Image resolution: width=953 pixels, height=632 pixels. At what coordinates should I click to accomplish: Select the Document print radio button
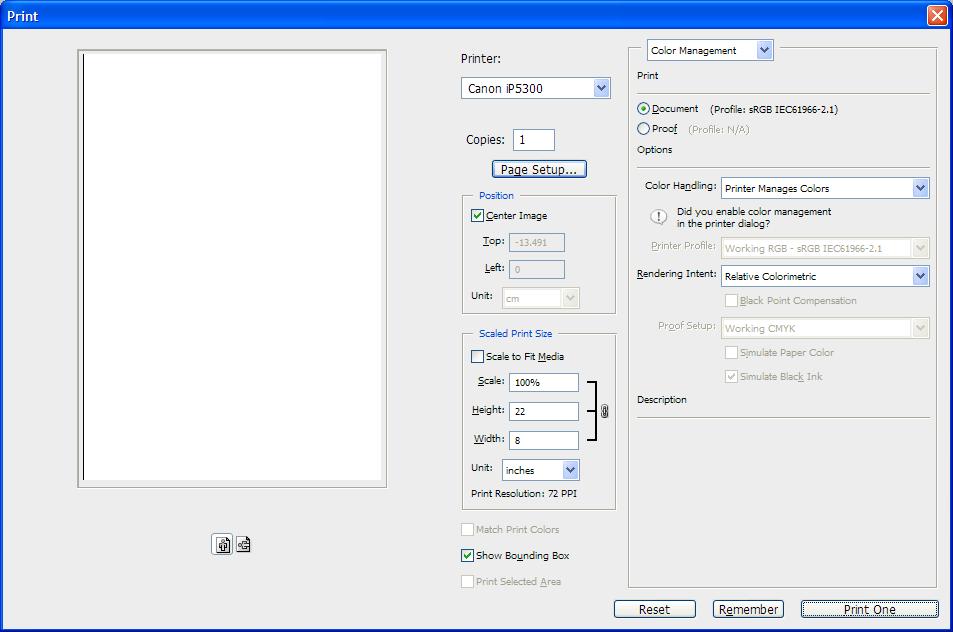click(643, 109)
